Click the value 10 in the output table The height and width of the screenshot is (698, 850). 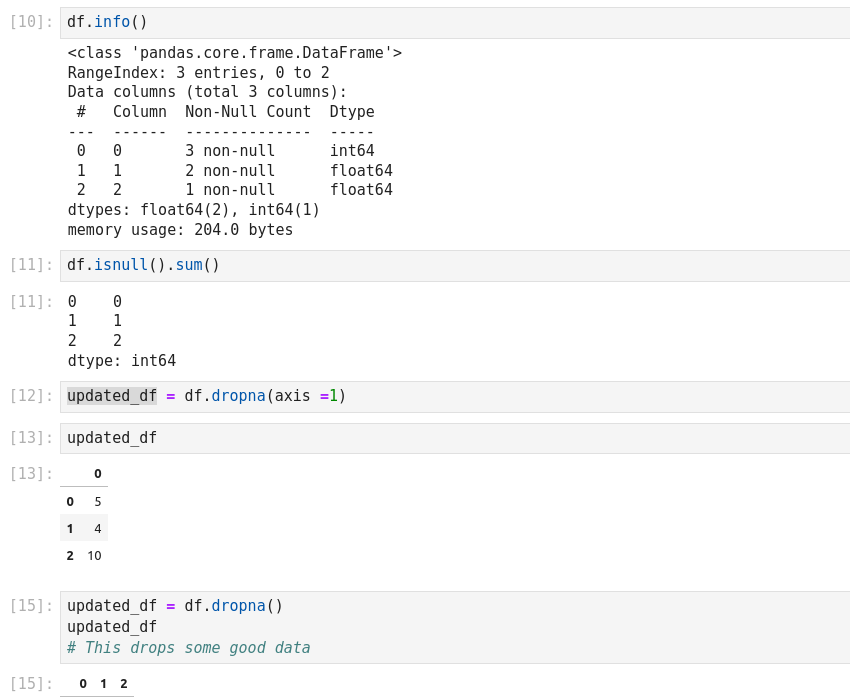tap(94, 556)
